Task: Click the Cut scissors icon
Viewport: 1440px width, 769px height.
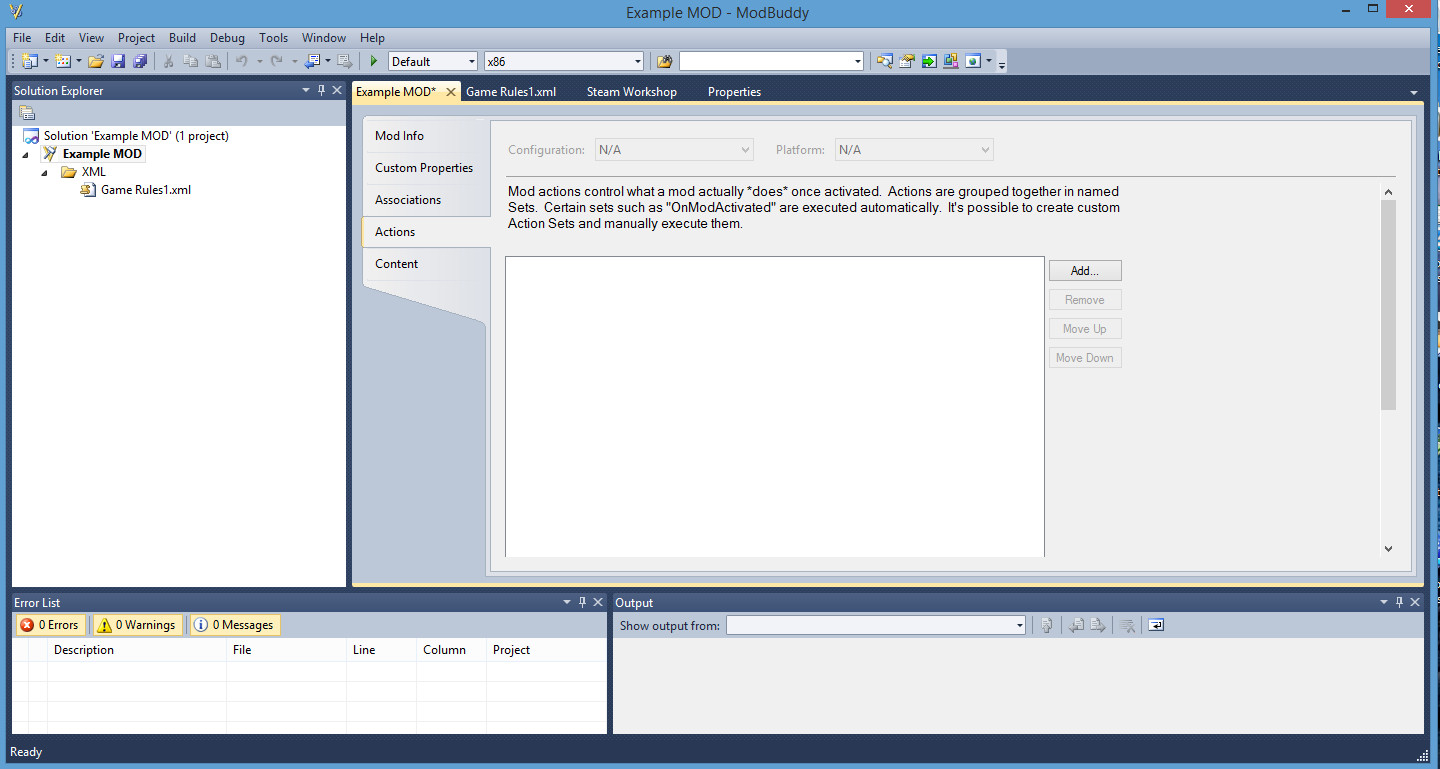Action: 169,61
